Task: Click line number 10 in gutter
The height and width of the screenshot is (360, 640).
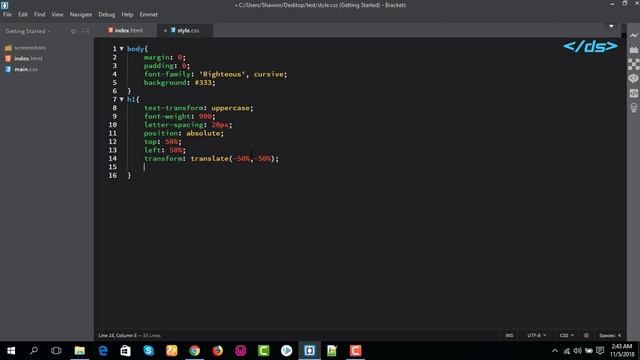Action: (x=112, y=124)
